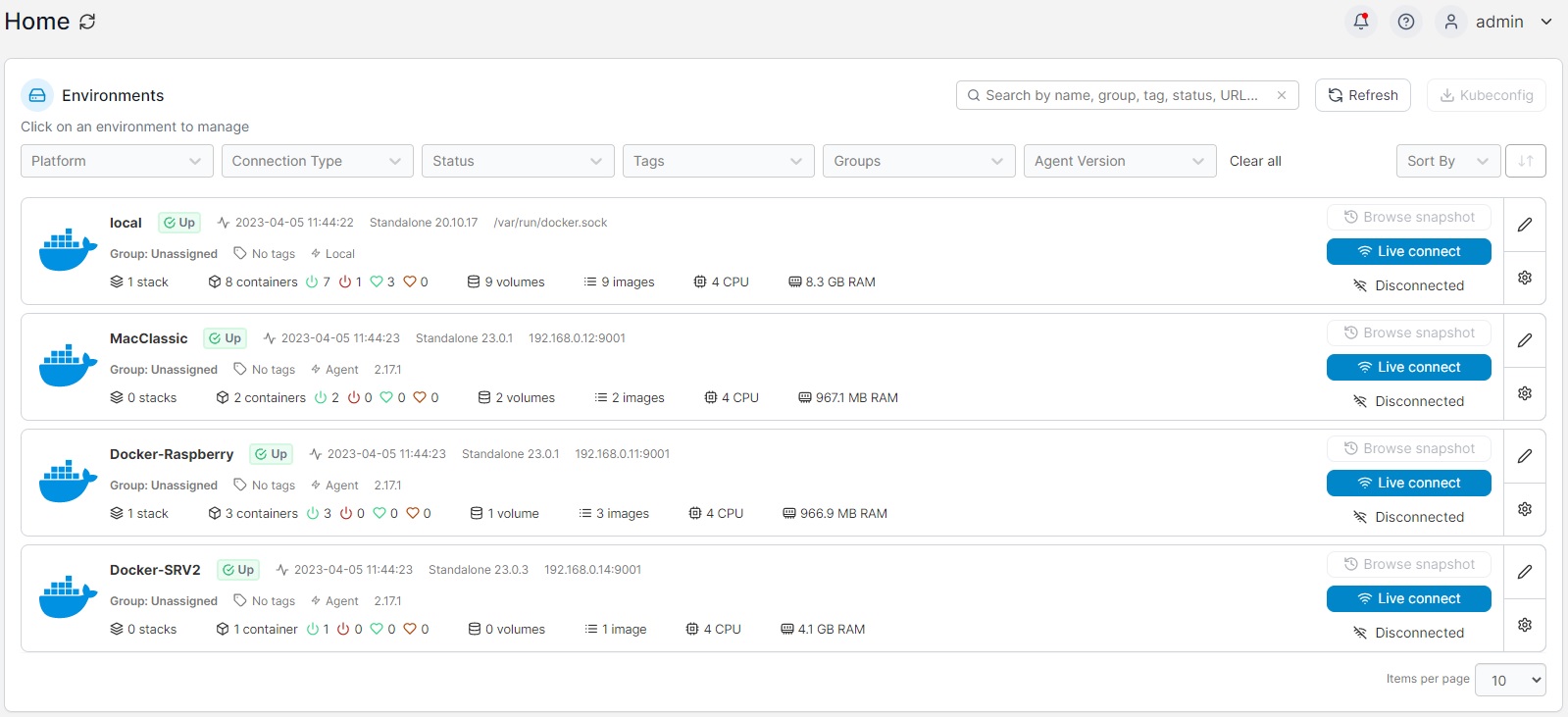Screen dimensions: 1568x717
Task: Click the Docker whale icon for Docker-Raspberry
Action: tap(68, 481)
